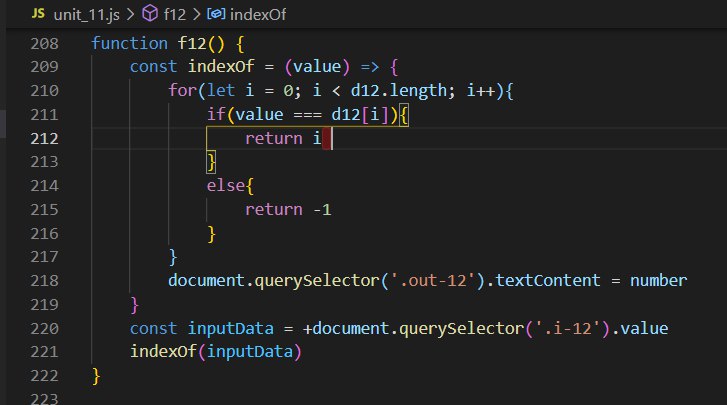The image size is (727, 405).
Task: Select the indexOf breadcrumb segment
Action: click(258, 15)
